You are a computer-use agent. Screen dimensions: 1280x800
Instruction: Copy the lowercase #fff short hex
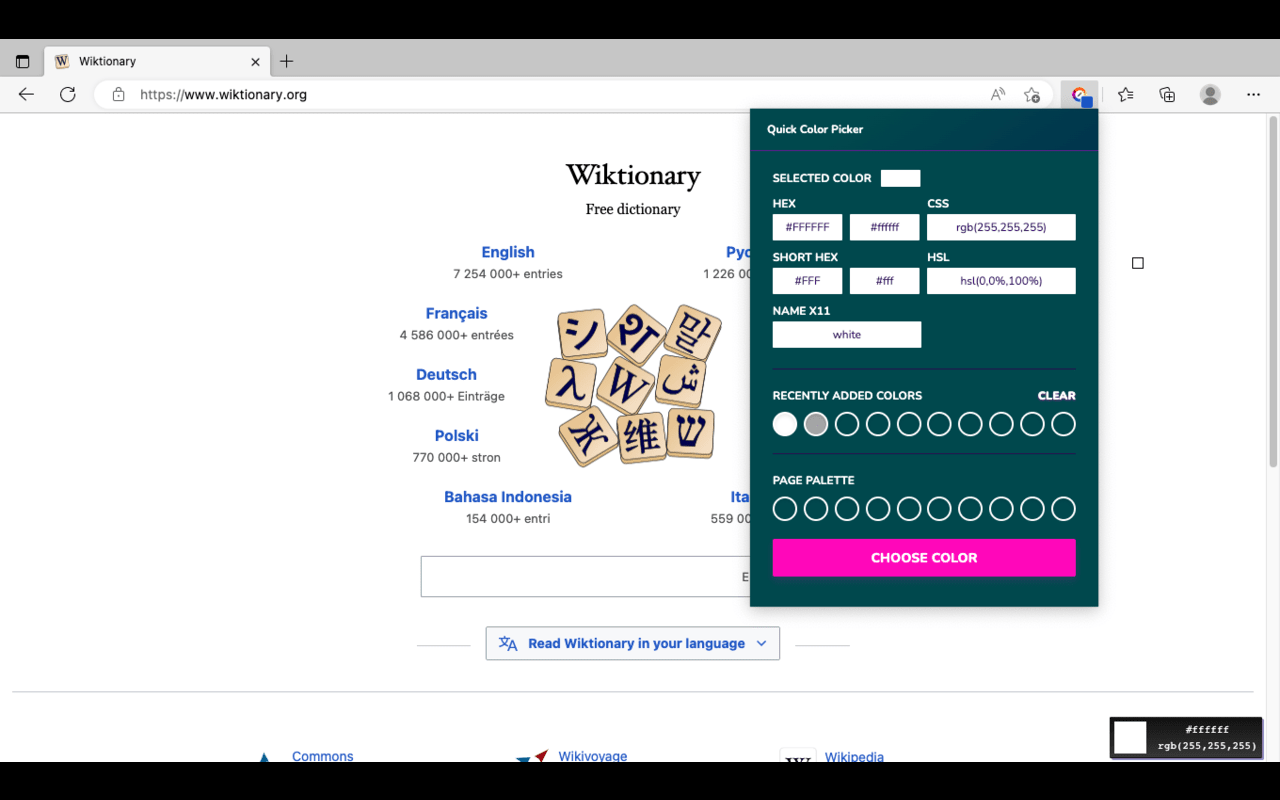coord(884,281)
